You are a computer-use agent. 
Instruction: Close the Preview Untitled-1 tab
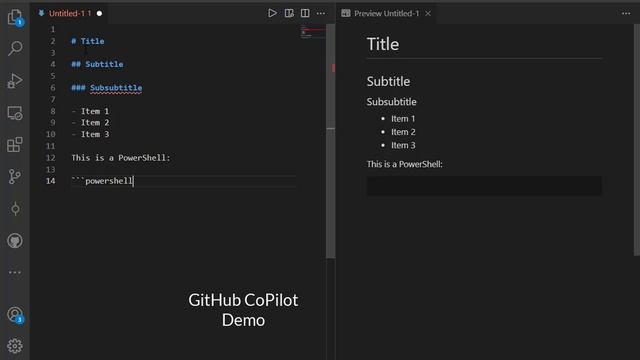coord(428,13)
